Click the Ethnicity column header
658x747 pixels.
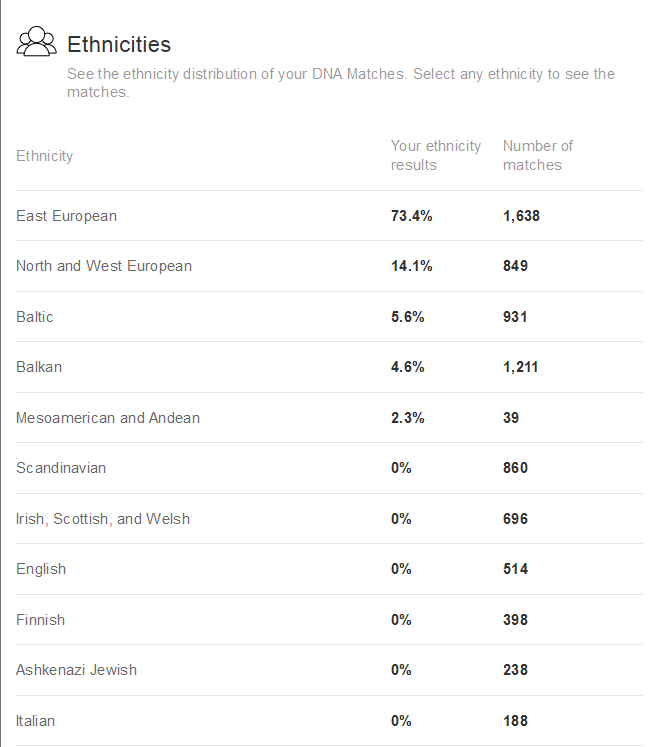pyautogui.click(x=44, y=156)
